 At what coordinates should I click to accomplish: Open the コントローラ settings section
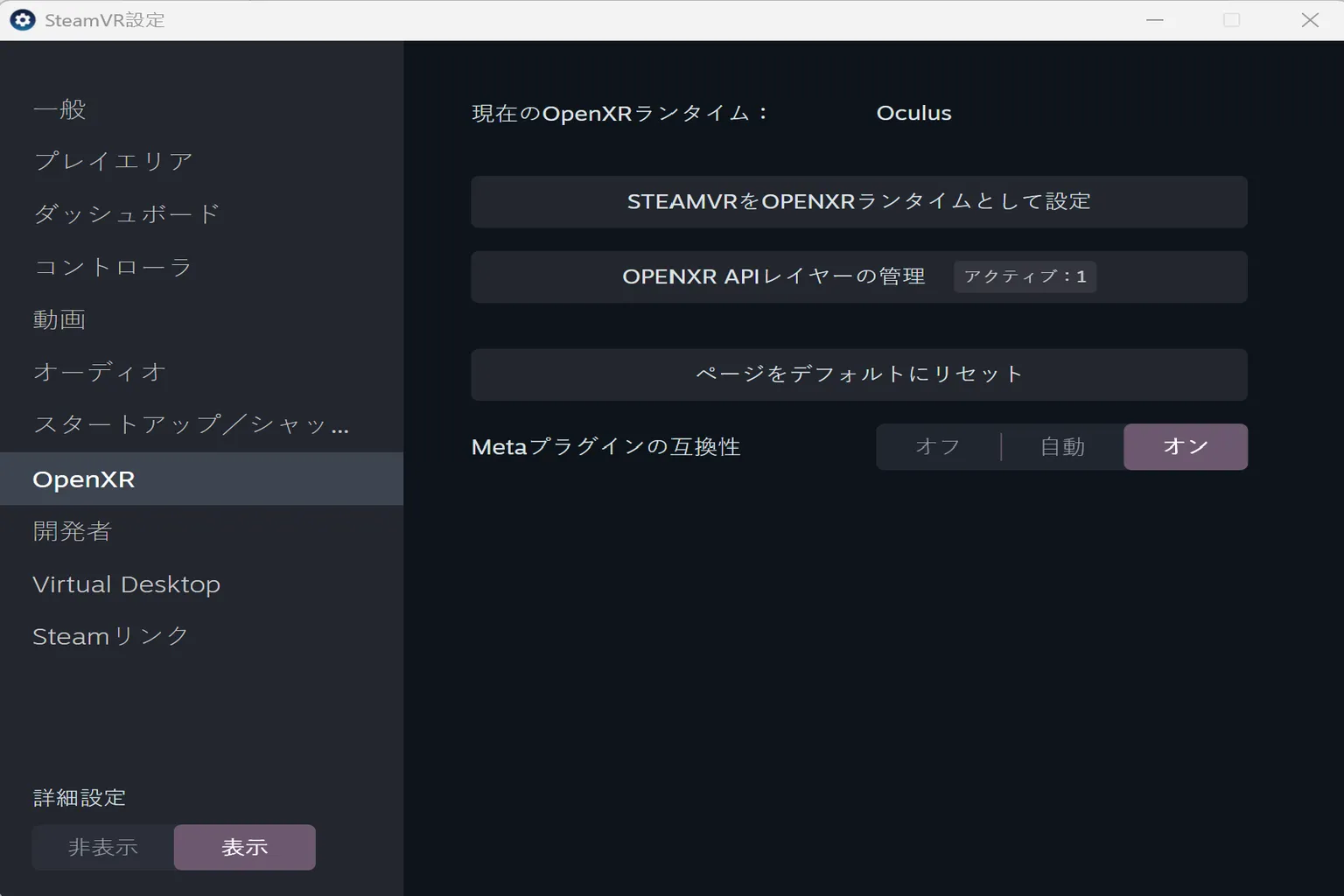click(x=201, y=268)
